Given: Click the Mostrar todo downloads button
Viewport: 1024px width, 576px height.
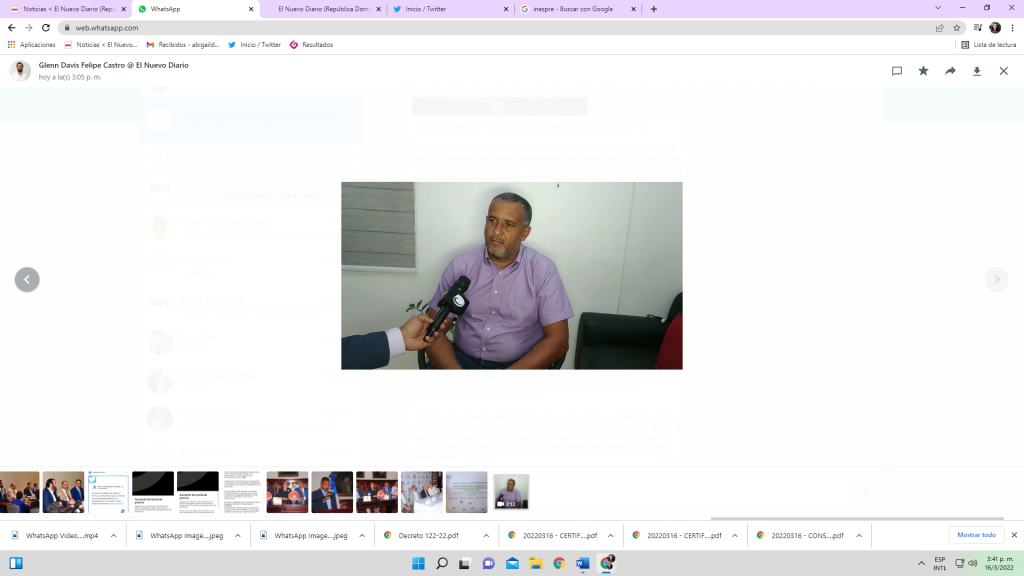Looking at the screenshot, I should click(x=976, y=535).
